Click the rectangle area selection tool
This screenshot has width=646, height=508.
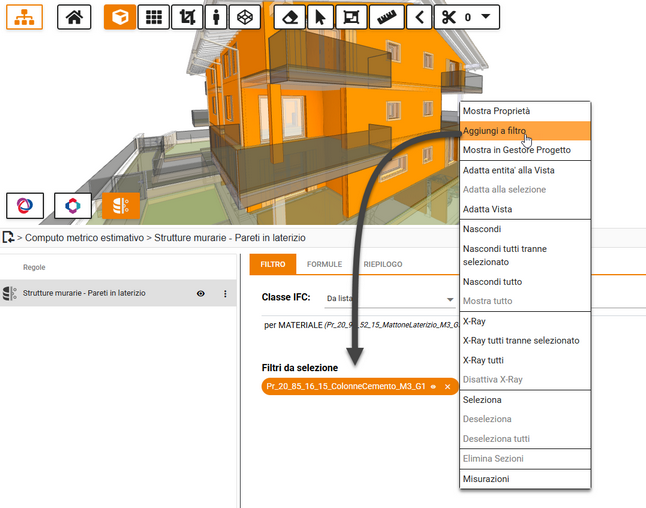click(351, 17)
